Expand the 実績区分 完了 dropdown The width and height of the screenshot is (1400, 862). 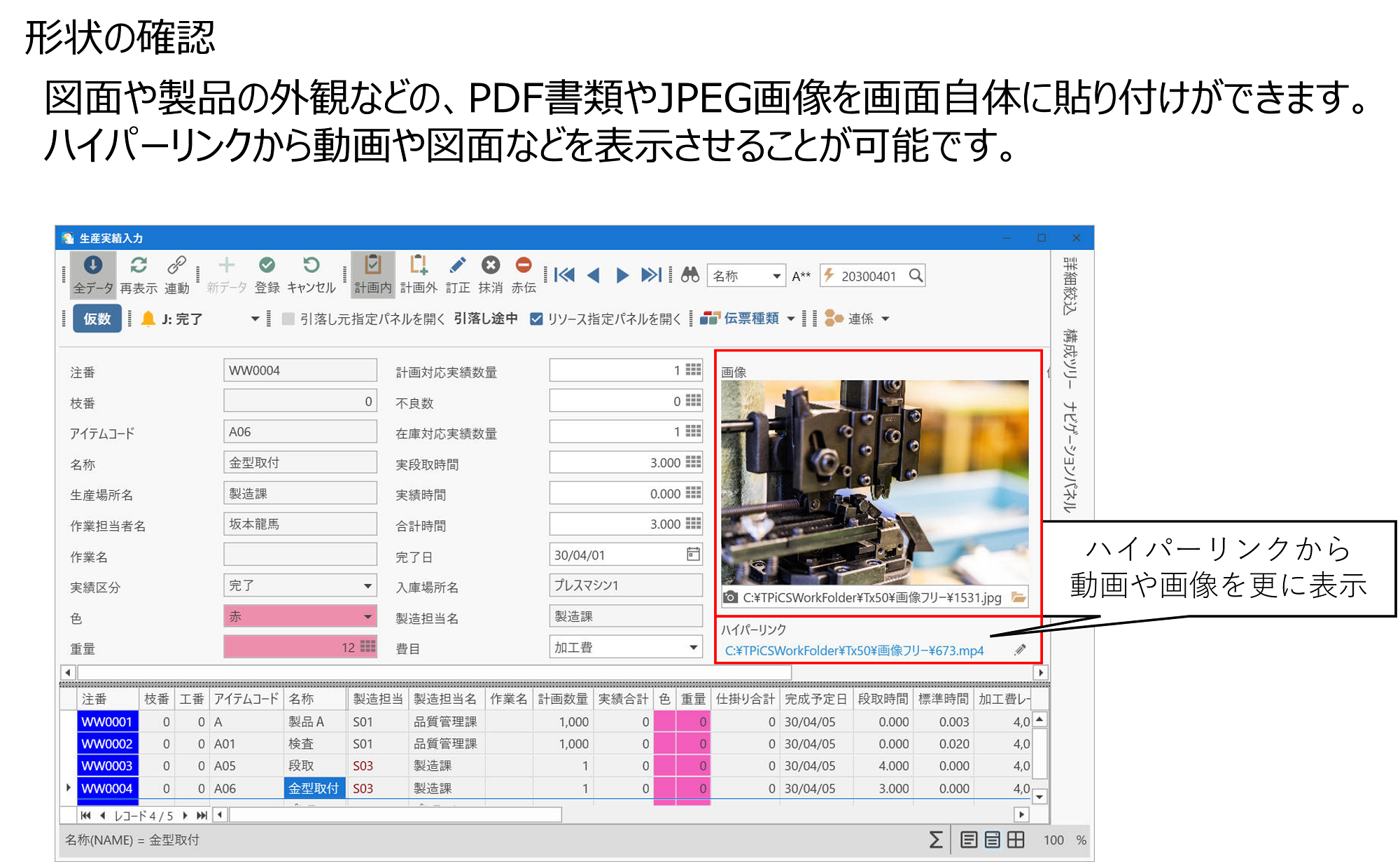pyautogui.click(x=367, y=585)
